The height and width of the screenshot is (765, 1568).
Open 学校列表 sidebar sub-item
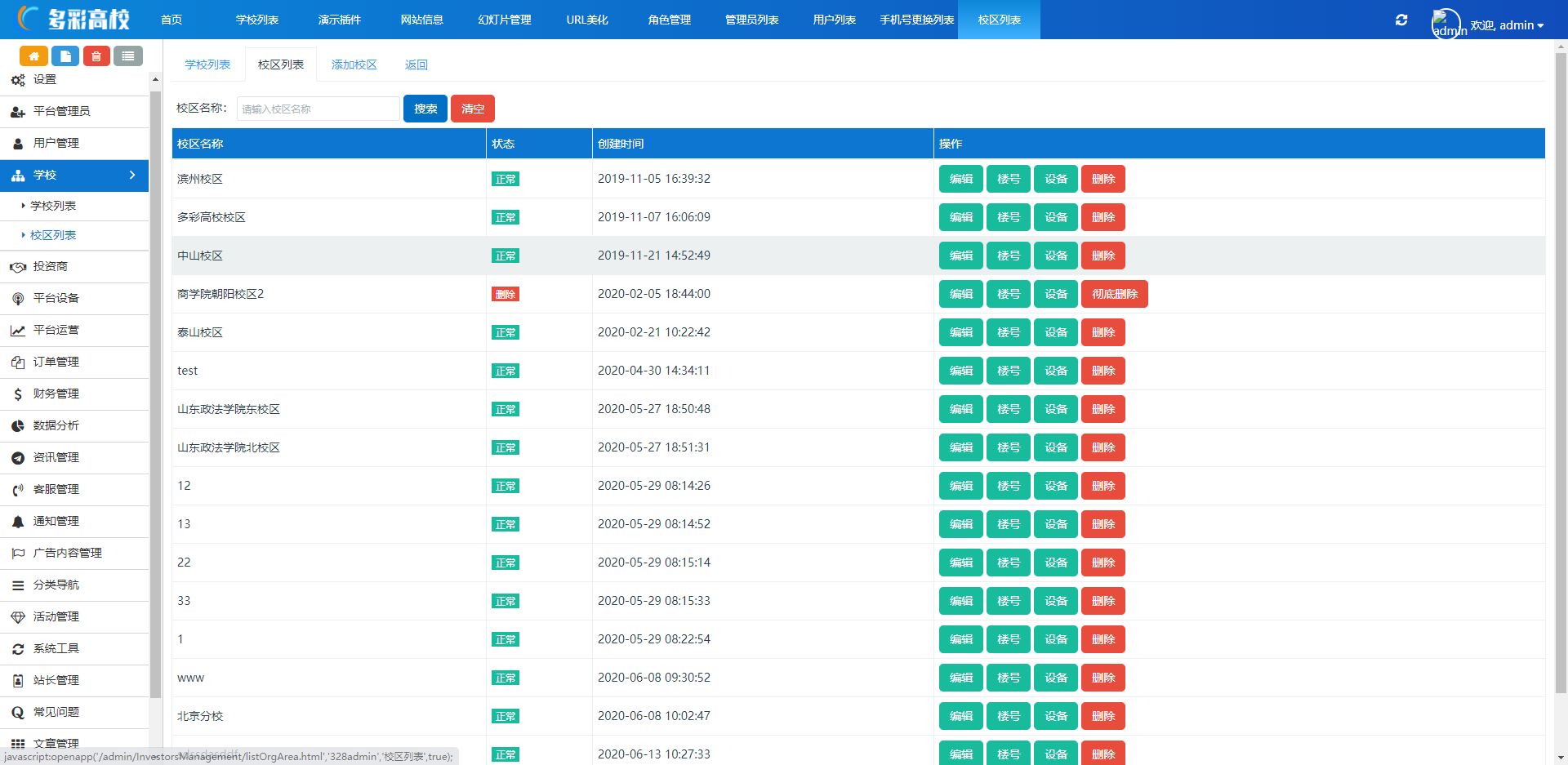pyautogui.click(x=53, y=206)
